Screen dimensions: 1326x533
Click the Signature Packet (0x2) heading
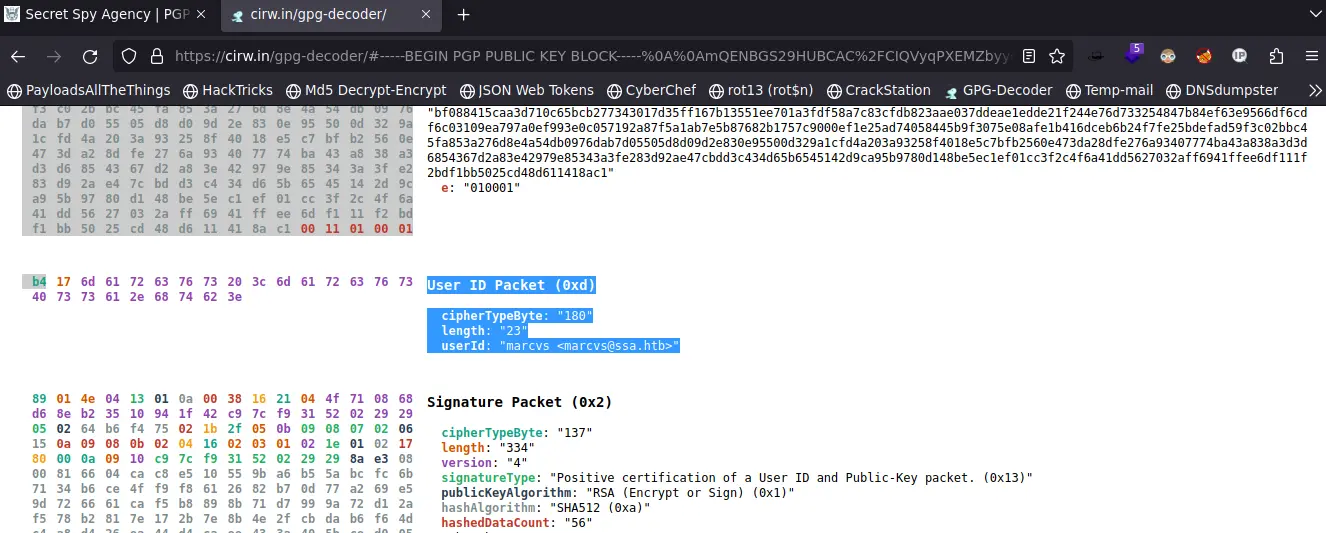tap(519, 402)
